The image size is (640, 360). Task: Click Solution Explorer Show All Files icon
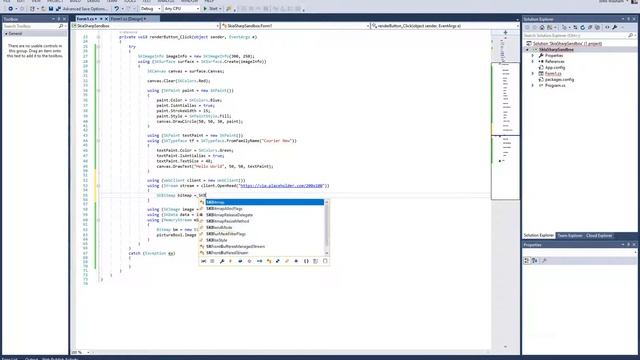click(598, 27)
